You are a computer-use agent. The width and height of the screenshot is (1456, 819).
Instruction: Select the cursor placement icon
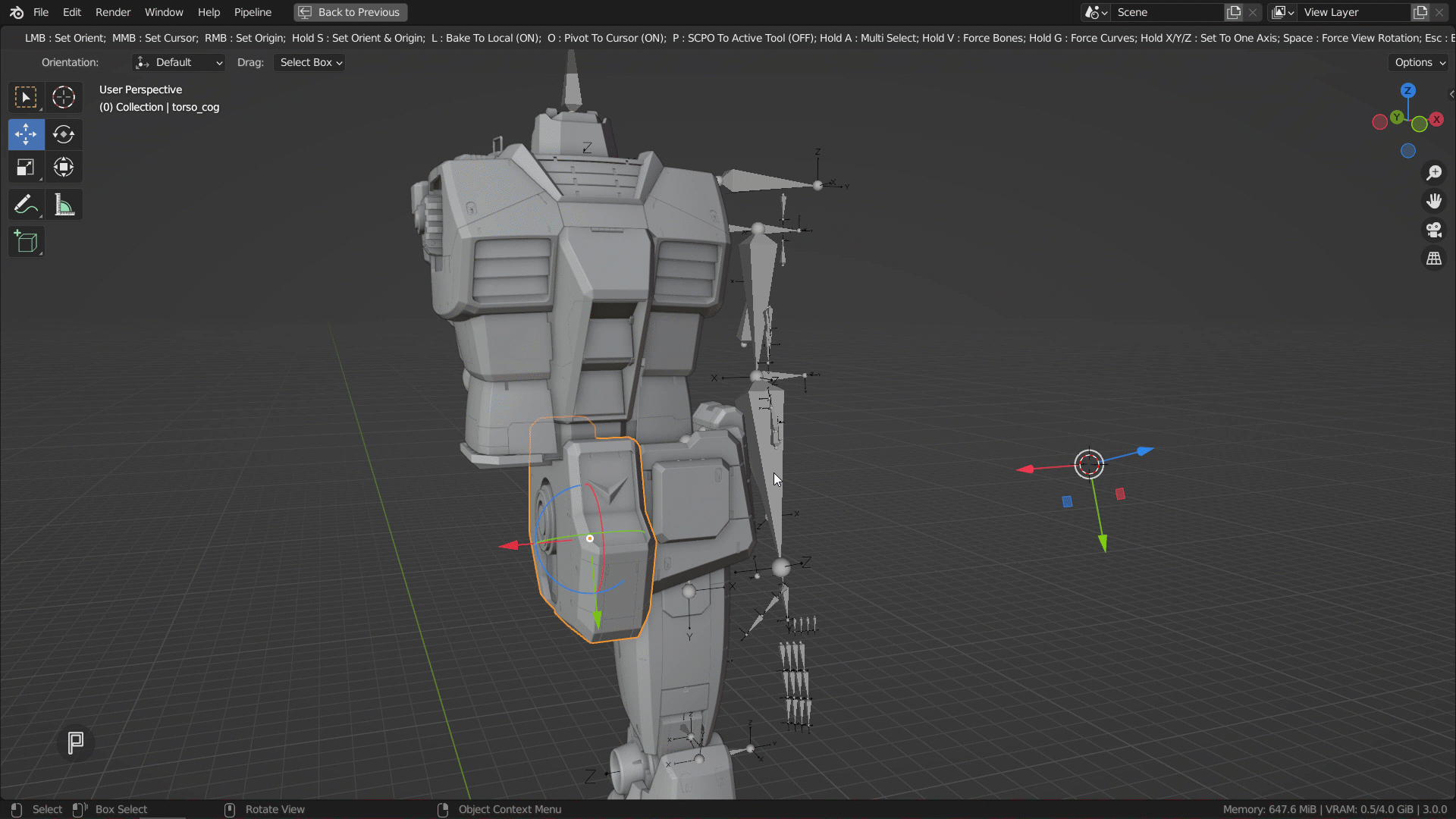[63, 97]
